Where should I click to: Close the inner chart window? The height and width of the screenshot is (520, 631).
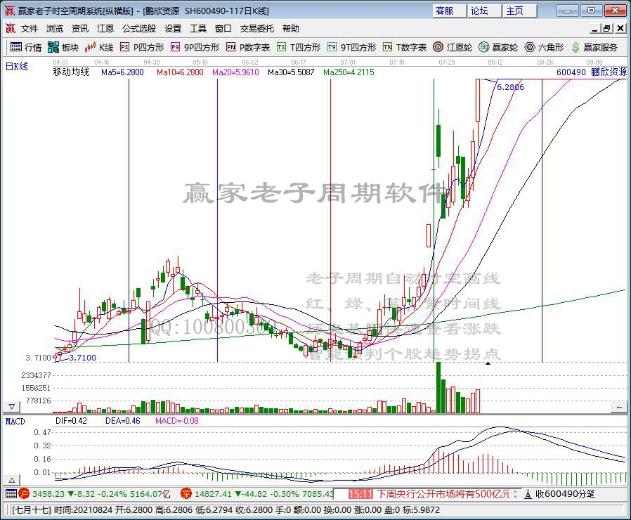coord(620,29)
